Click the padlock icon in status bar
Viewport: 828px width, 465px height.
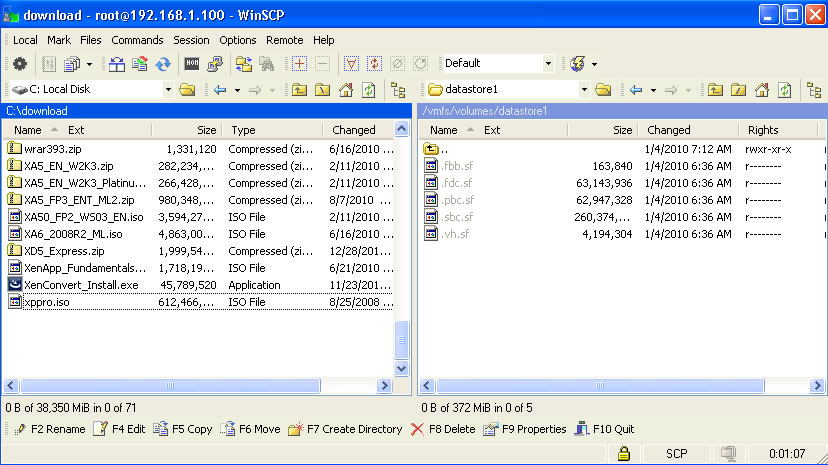click(x=624, y=453)
